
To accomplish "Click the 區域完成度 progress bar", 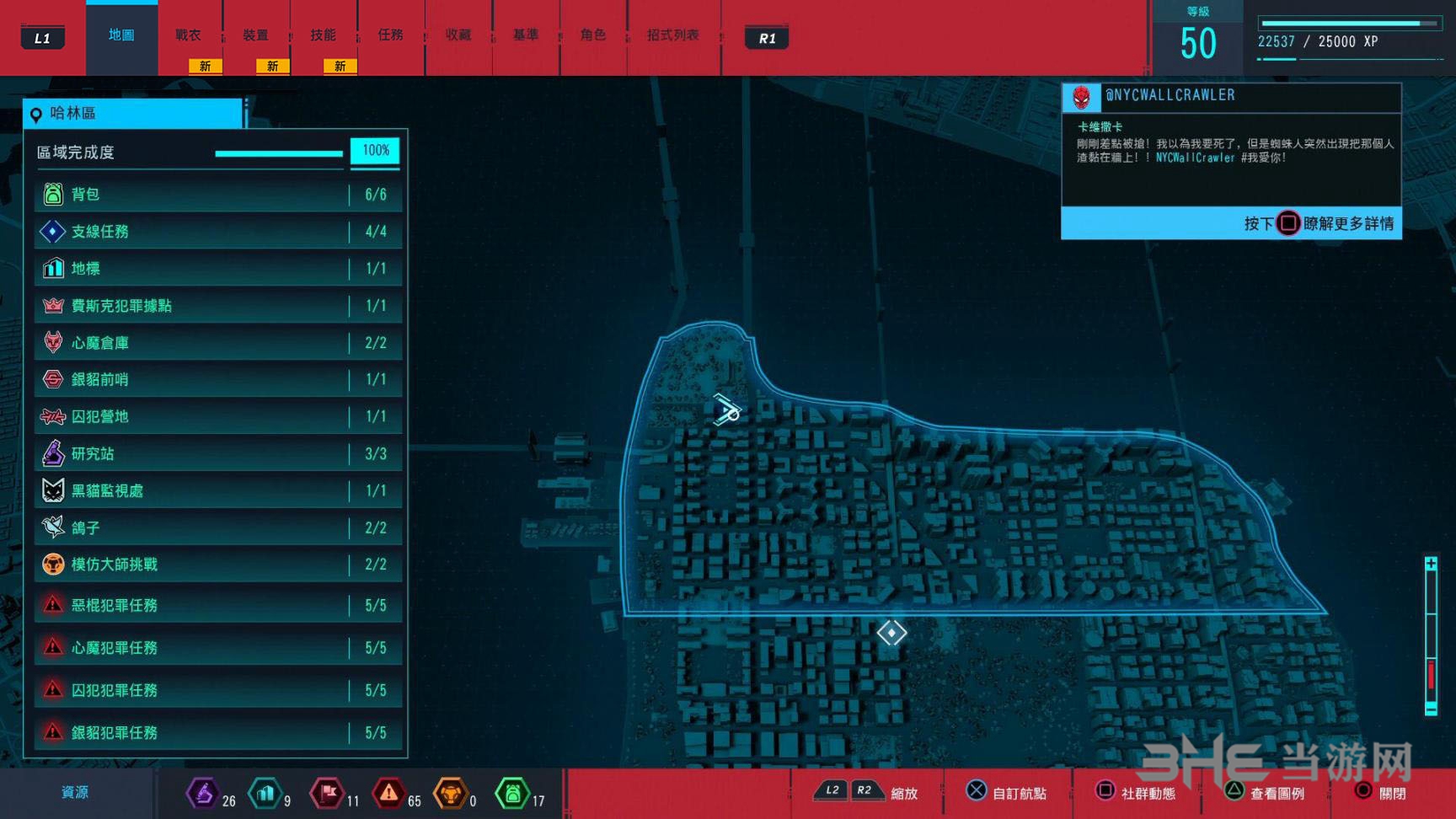I will [279, 153].
